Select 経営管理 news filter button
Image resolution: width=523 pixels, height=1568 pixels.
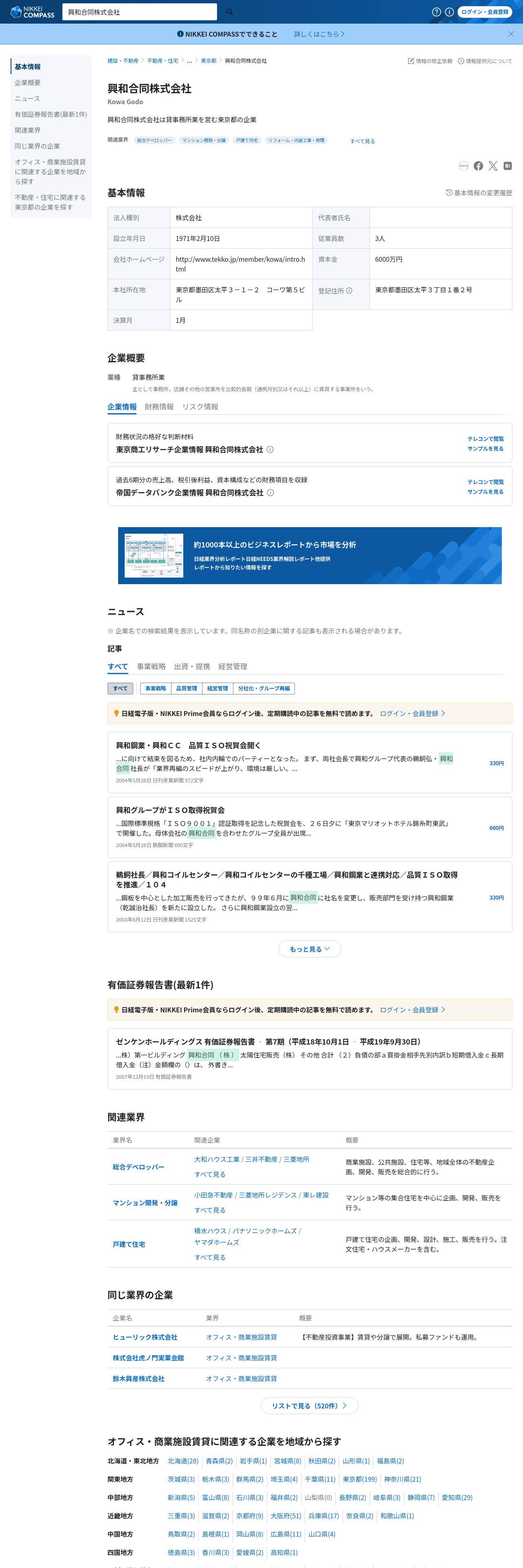tap(218, 688)
